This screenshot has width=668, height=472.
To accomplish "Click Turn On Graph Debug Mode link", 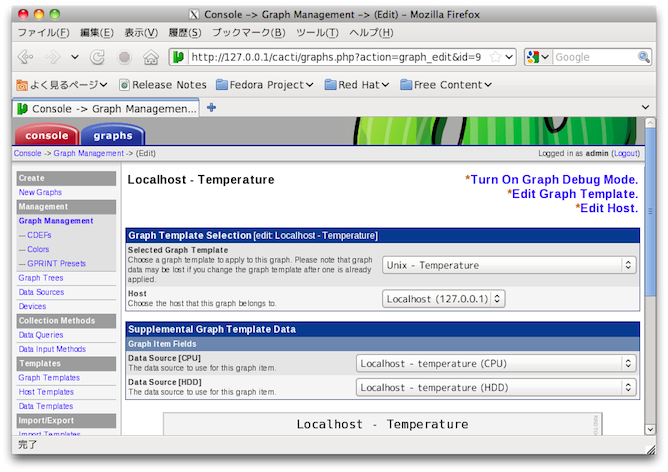I will click(x=554, y=180).
